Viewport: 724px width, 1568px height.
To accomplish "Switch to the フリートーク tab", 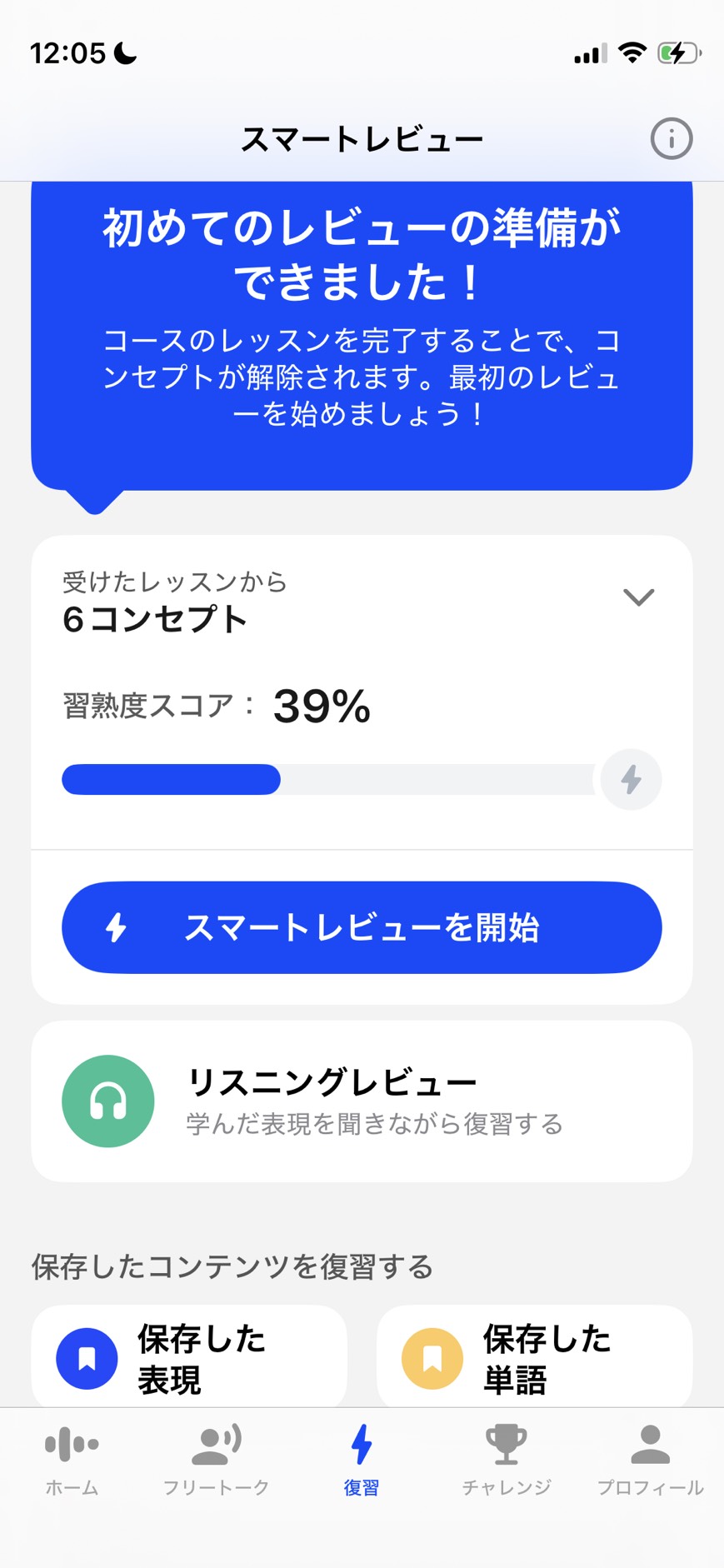I will tap(216, 1459).
